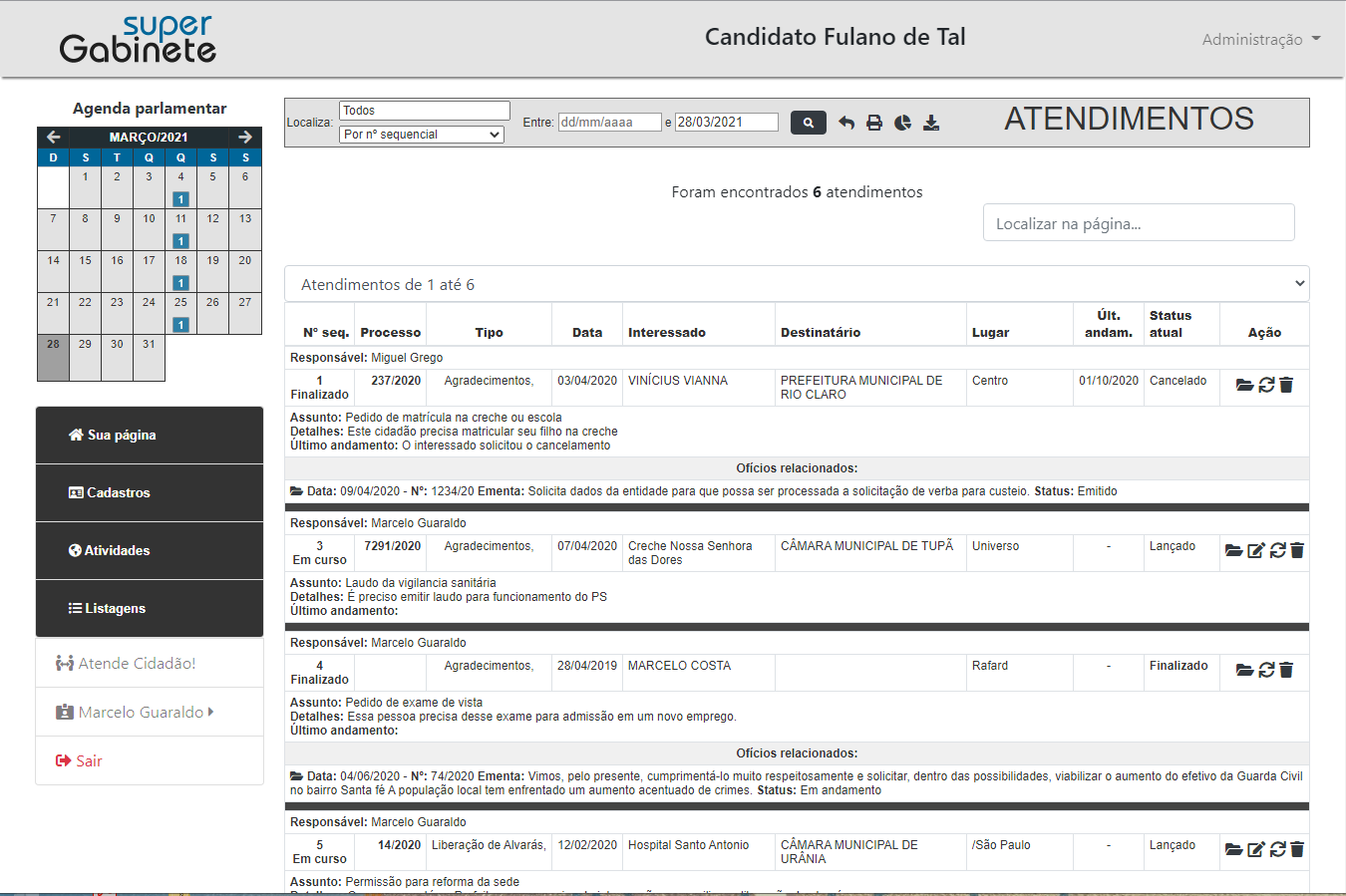
Task: Edit the Creche Nossa Senhora atendimento
Action: point(1255,550)
